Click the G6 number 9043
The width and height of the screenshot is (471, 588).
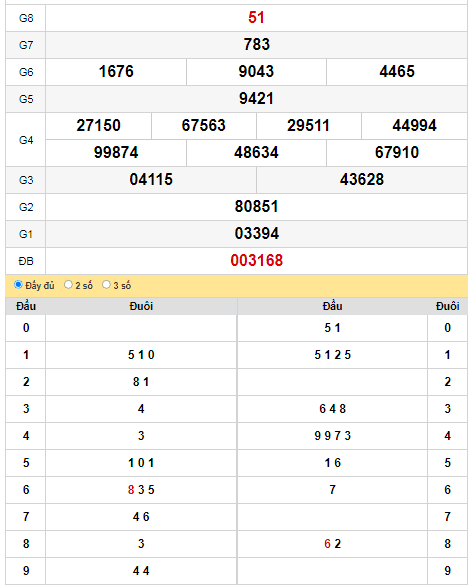pos(256,71)
